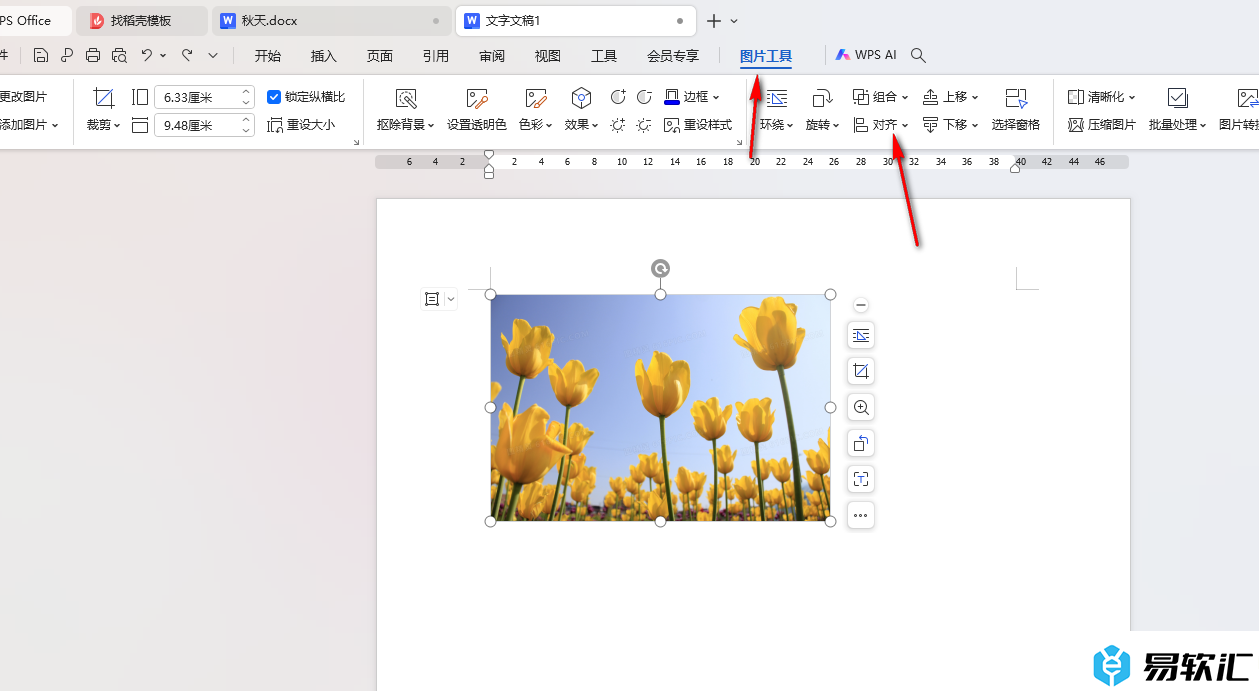1259x691 pixels.
Task: Increase contrast with the top-left circle icon
Action: 618,97
